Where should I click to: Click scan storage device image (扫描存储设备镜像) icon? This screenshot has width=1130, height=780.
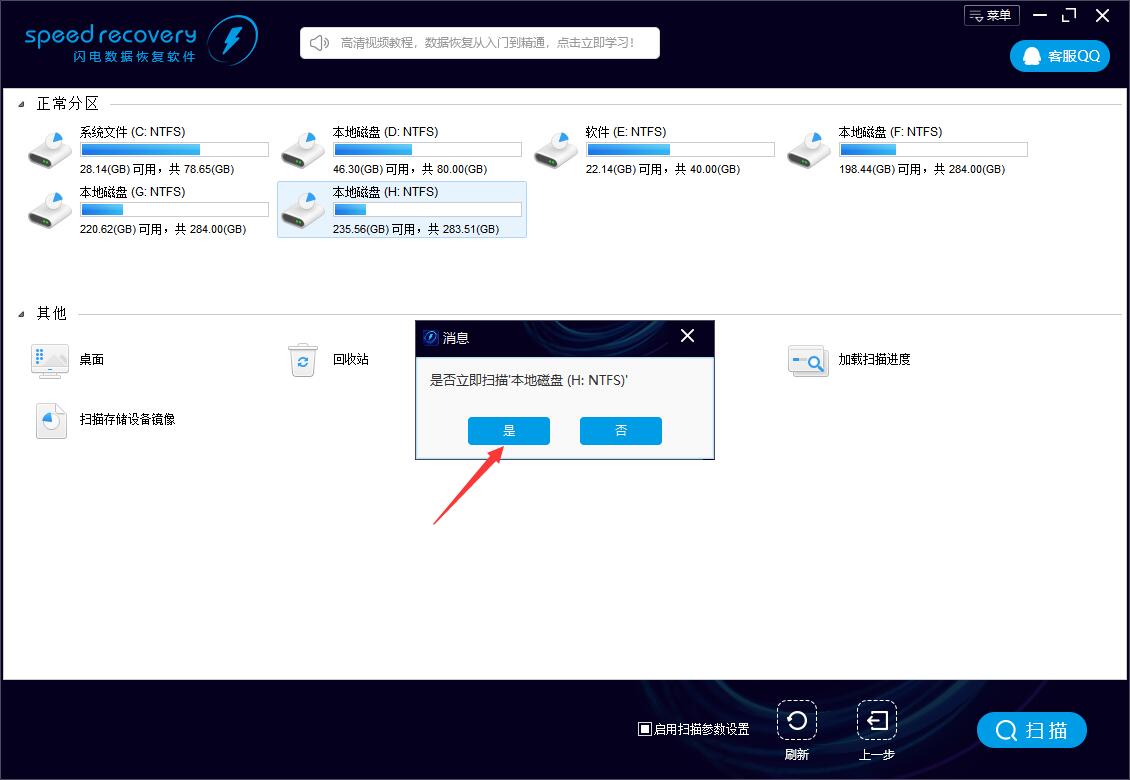(50, 420)
